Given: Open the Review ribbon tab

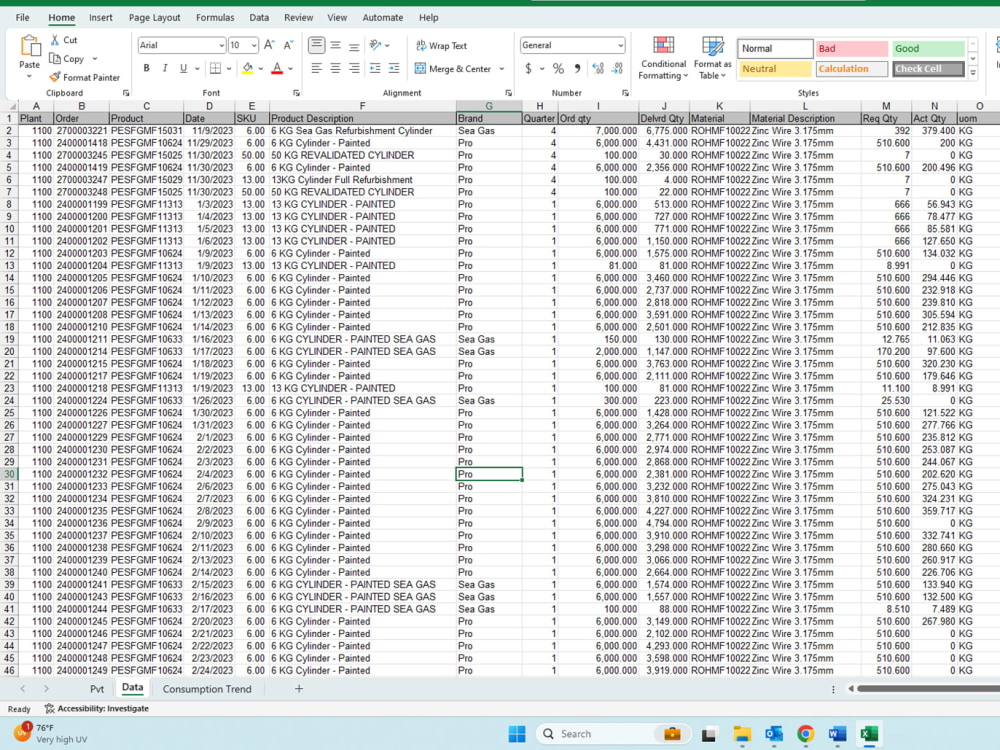Looking at the screenshot, I should pyautogui.click(x=298, y=18).
